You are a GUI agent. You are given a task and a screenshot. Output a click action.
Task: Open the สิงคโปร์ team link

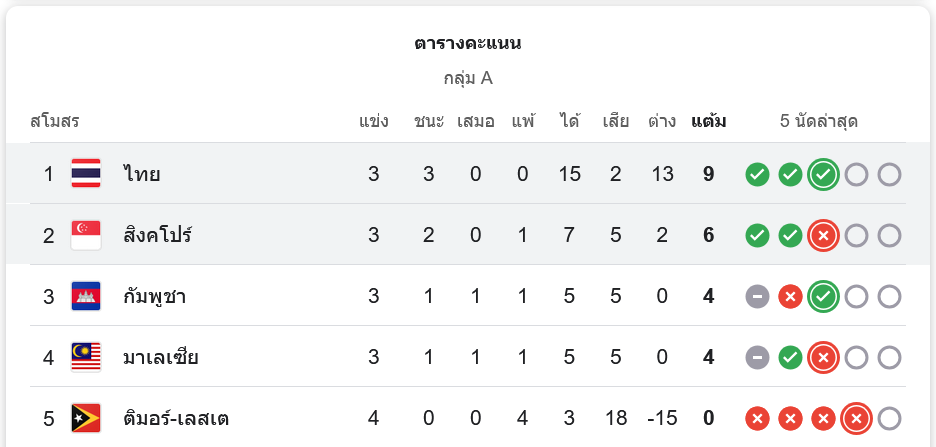click(x=158, y=235)
